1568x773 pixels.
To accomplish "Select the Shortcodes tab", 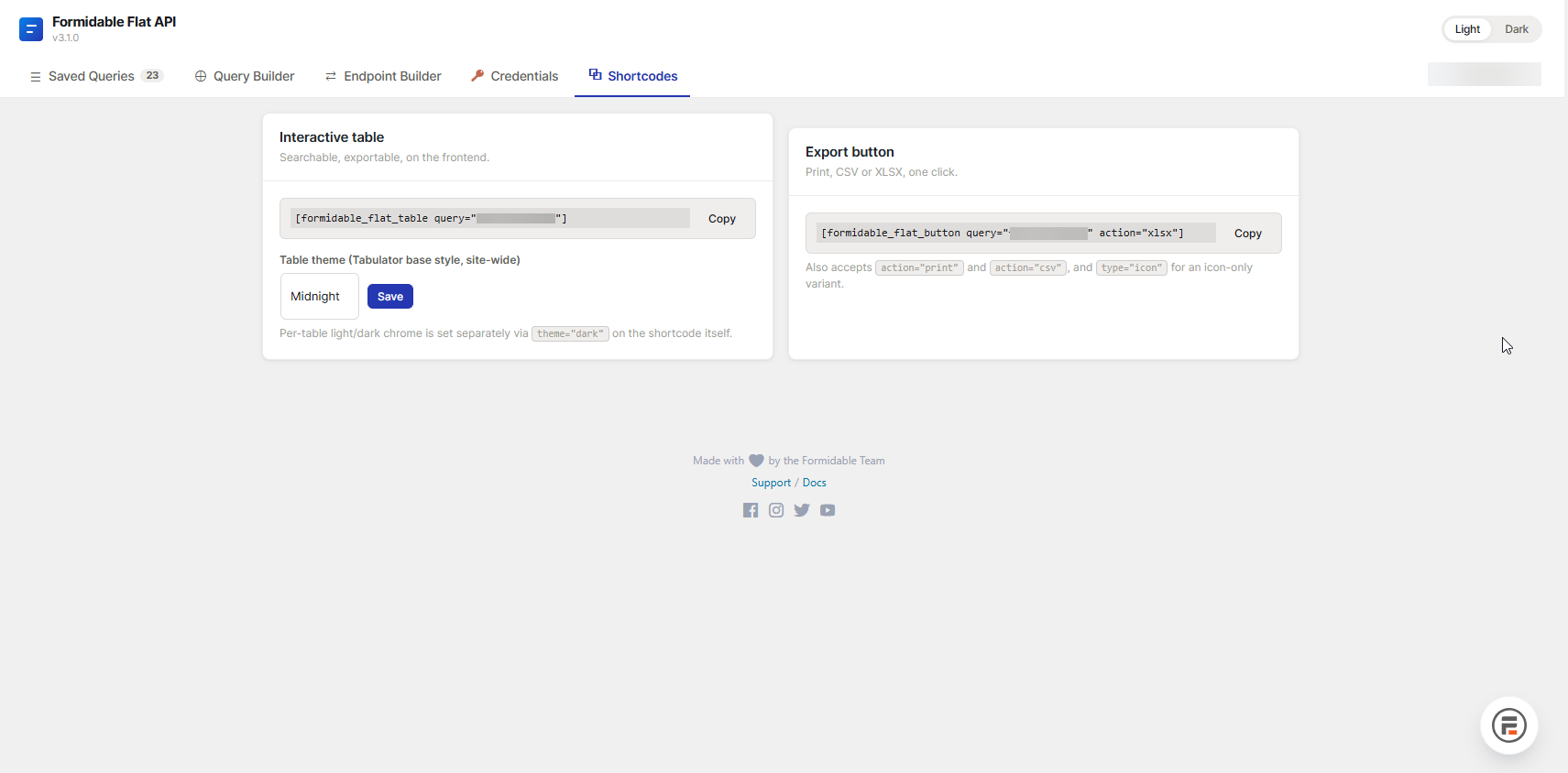I will click(632, 76).
